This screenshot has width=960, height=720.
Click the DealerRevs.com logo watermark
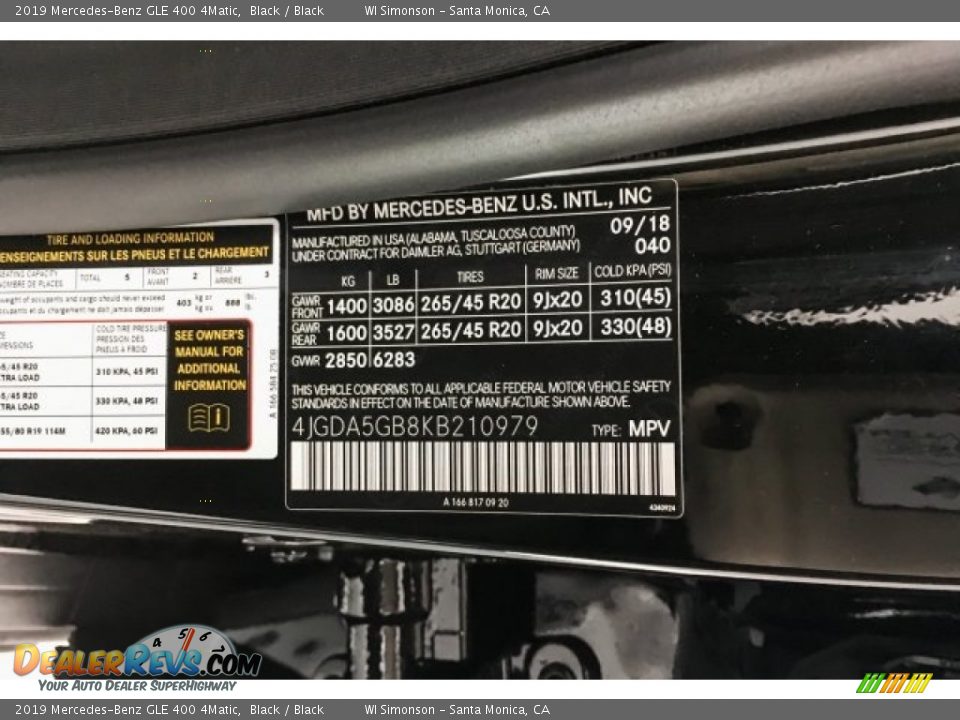pos(137,660)
